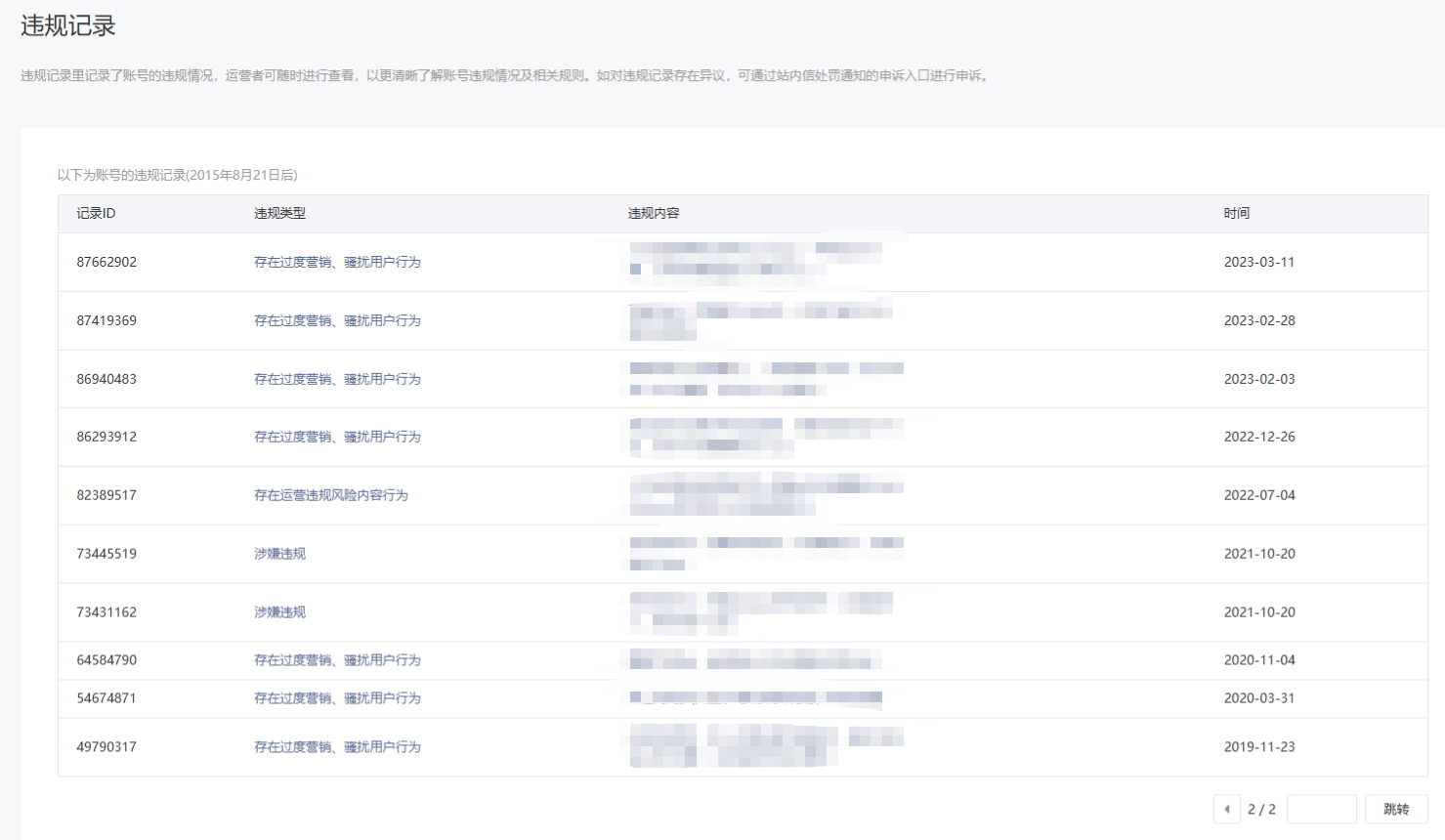Viewport: 1445px width, 840px height.
Task: Click the 2 / 2 page indicator
Action: point(1261,809)
